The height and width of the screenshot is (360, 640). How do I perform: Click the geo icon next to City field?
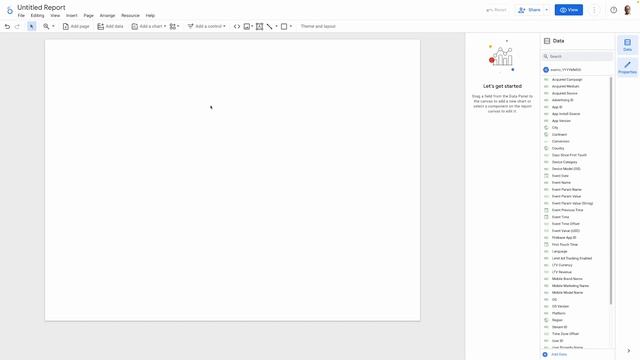tap(546, 128)
